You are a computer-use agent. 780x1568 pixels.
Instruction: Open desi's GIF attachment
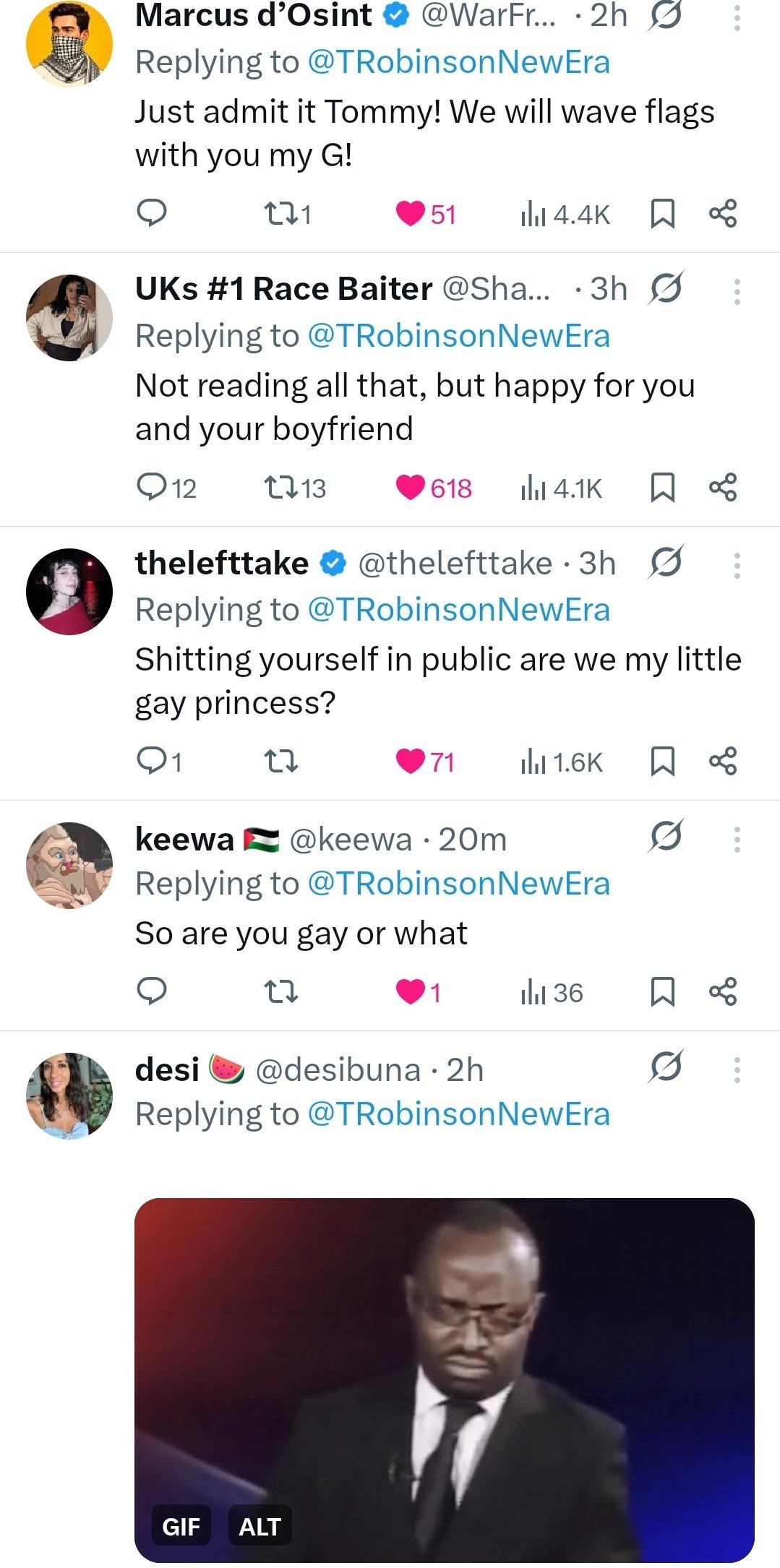click(444, 1373)
